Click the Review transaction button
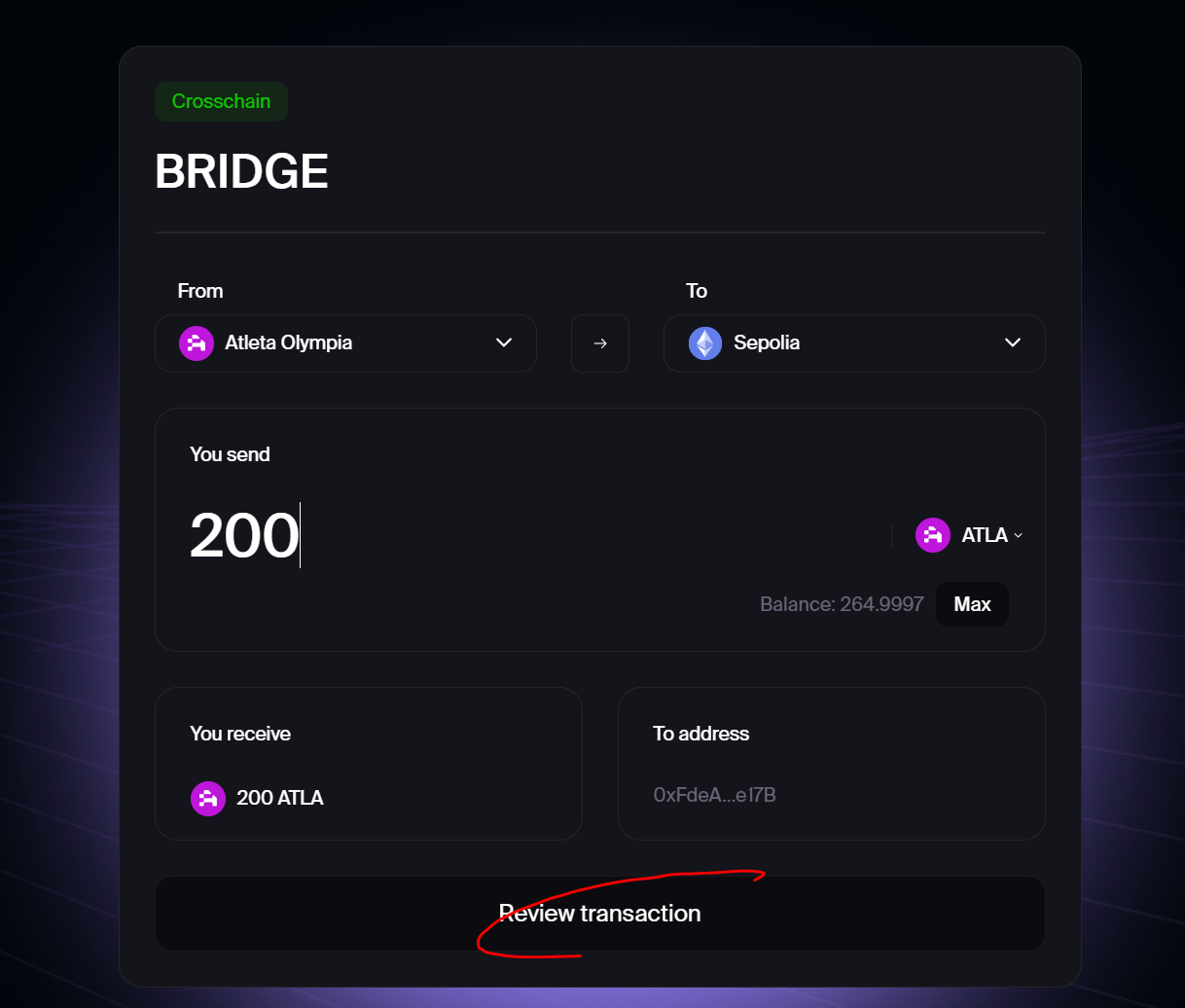 pos(600,914)
